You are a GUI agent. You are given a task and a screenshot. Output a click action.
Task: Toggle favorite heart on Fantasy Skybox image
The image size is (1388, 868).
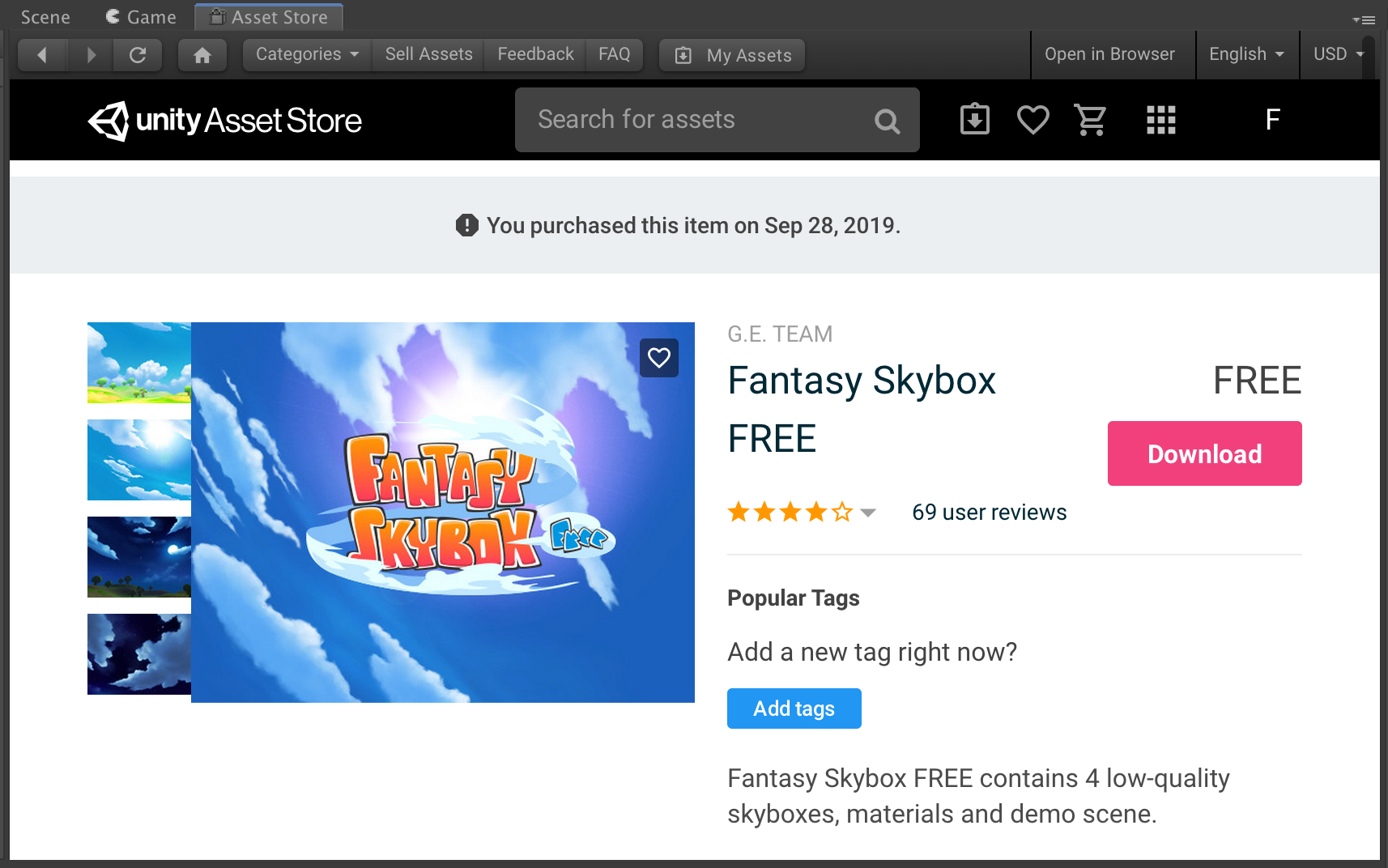[659, 357]
